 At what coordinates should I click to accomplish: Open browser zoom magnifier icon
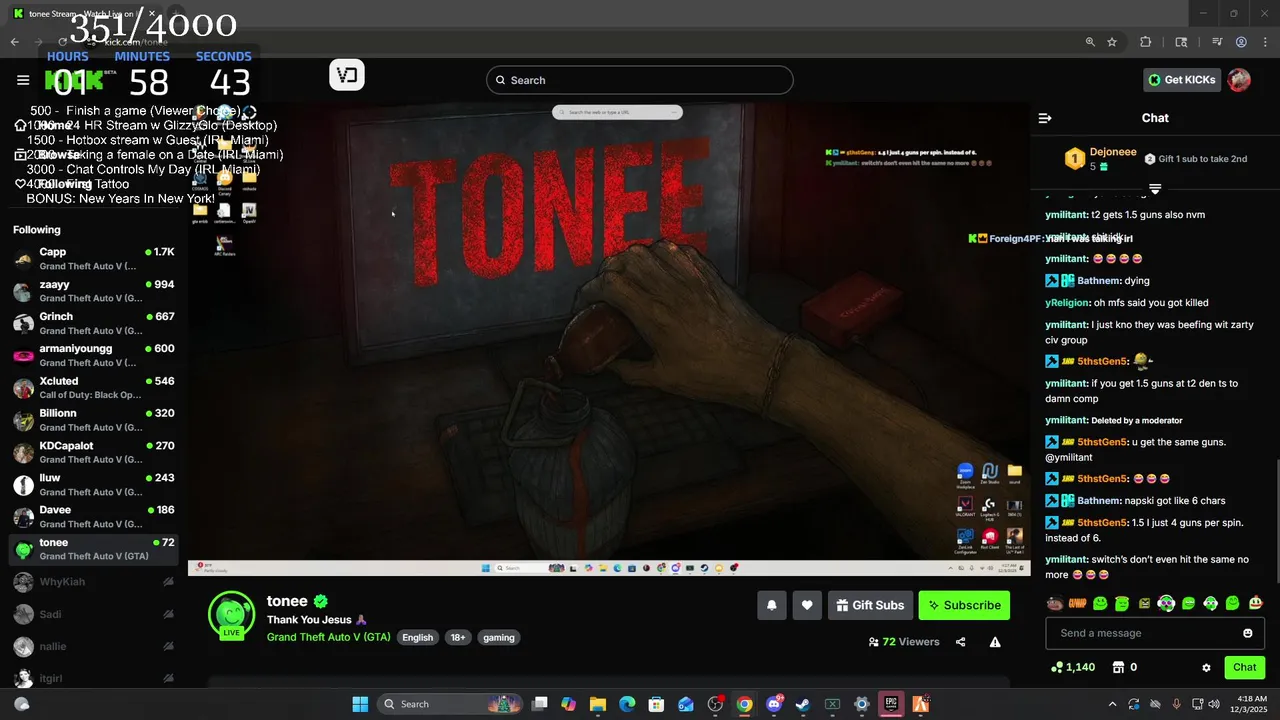pos(1090,42)
